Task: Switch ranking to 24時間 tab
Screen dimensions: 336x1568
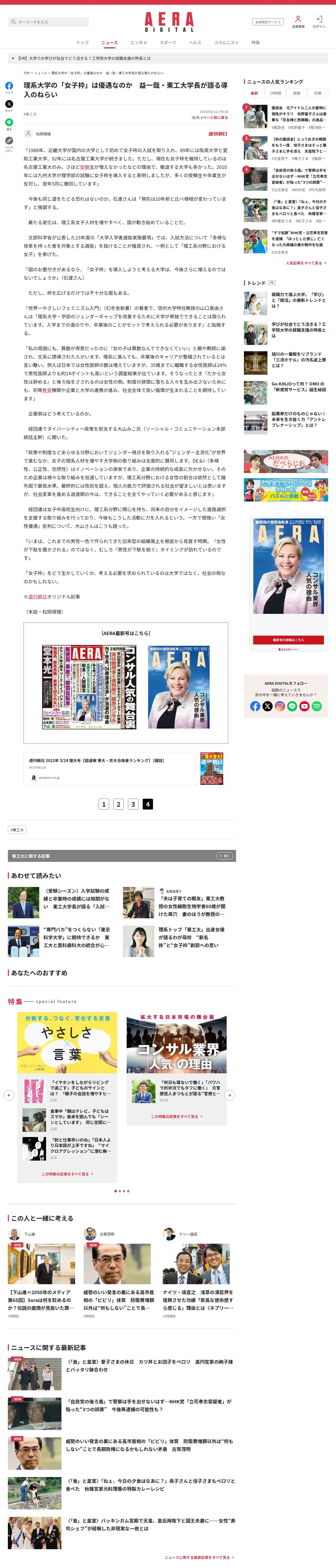Action: (x=276, y=93)
